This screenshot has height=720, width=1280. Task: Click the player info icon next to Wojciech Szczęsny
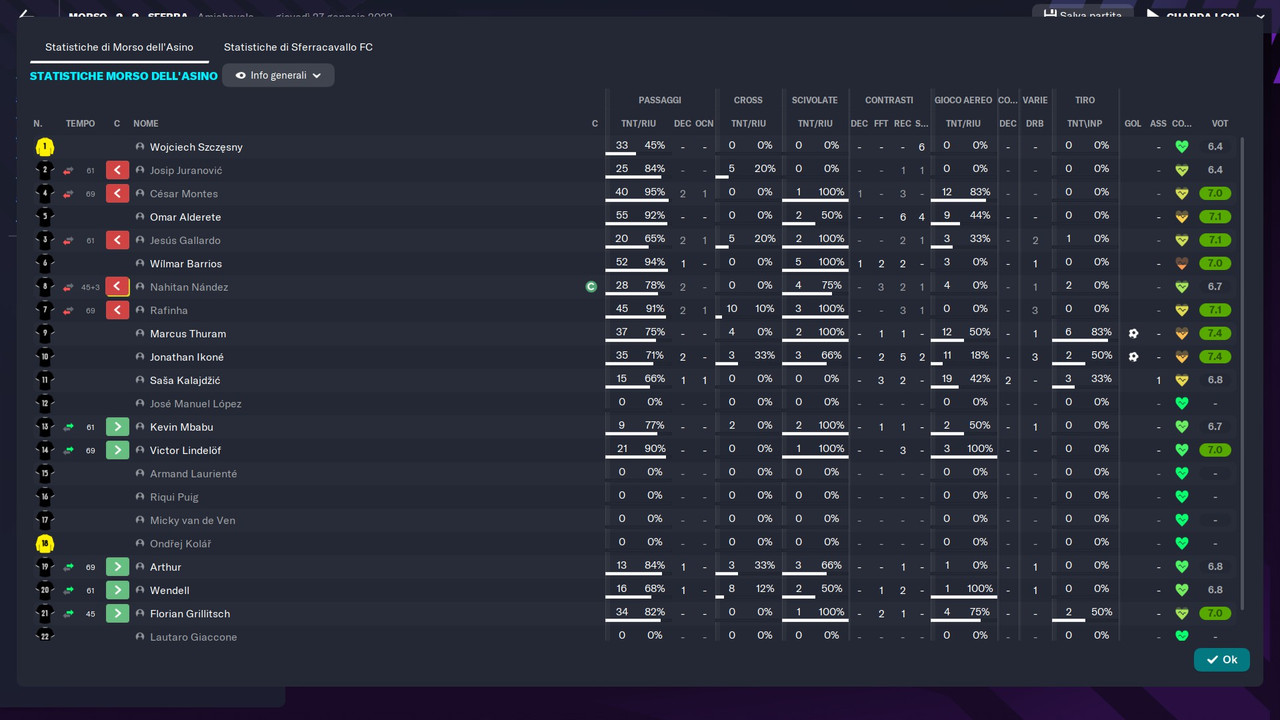140,147
